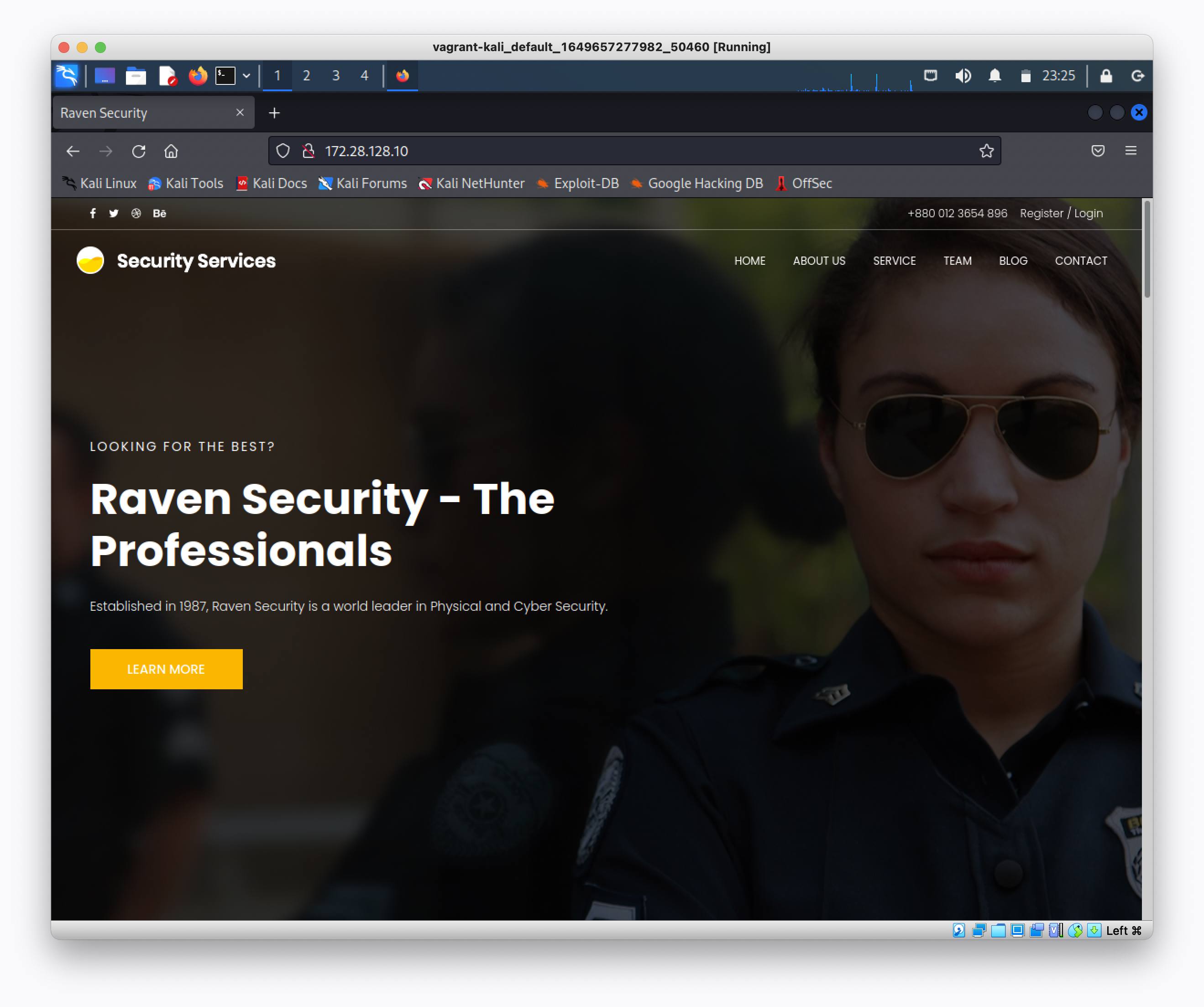Toggle tracking protection via the shield icon

click(283, 151)
